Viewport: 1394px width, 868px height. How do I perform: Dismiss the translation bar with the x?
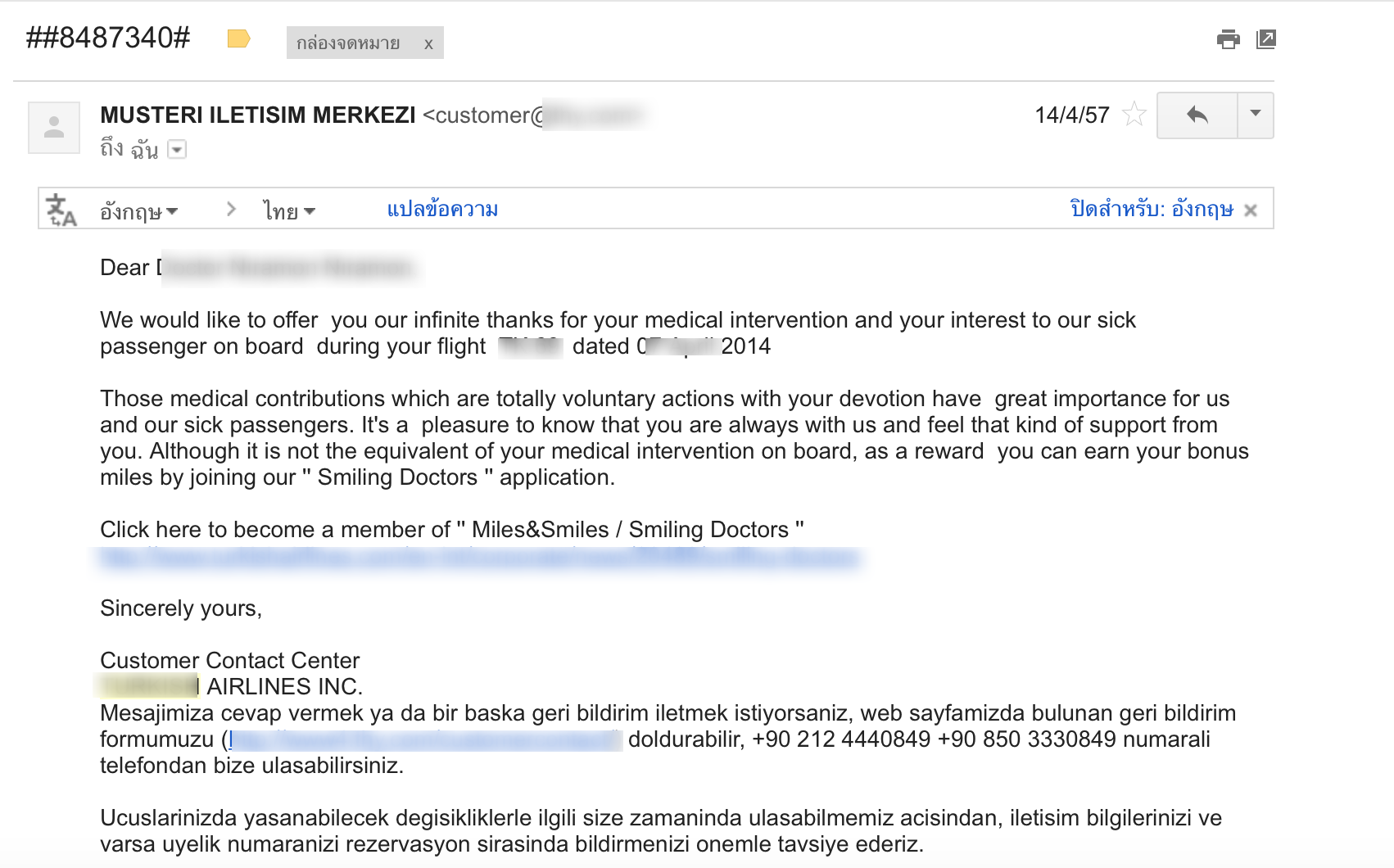pyautogui.click(x=1251, y=210)
